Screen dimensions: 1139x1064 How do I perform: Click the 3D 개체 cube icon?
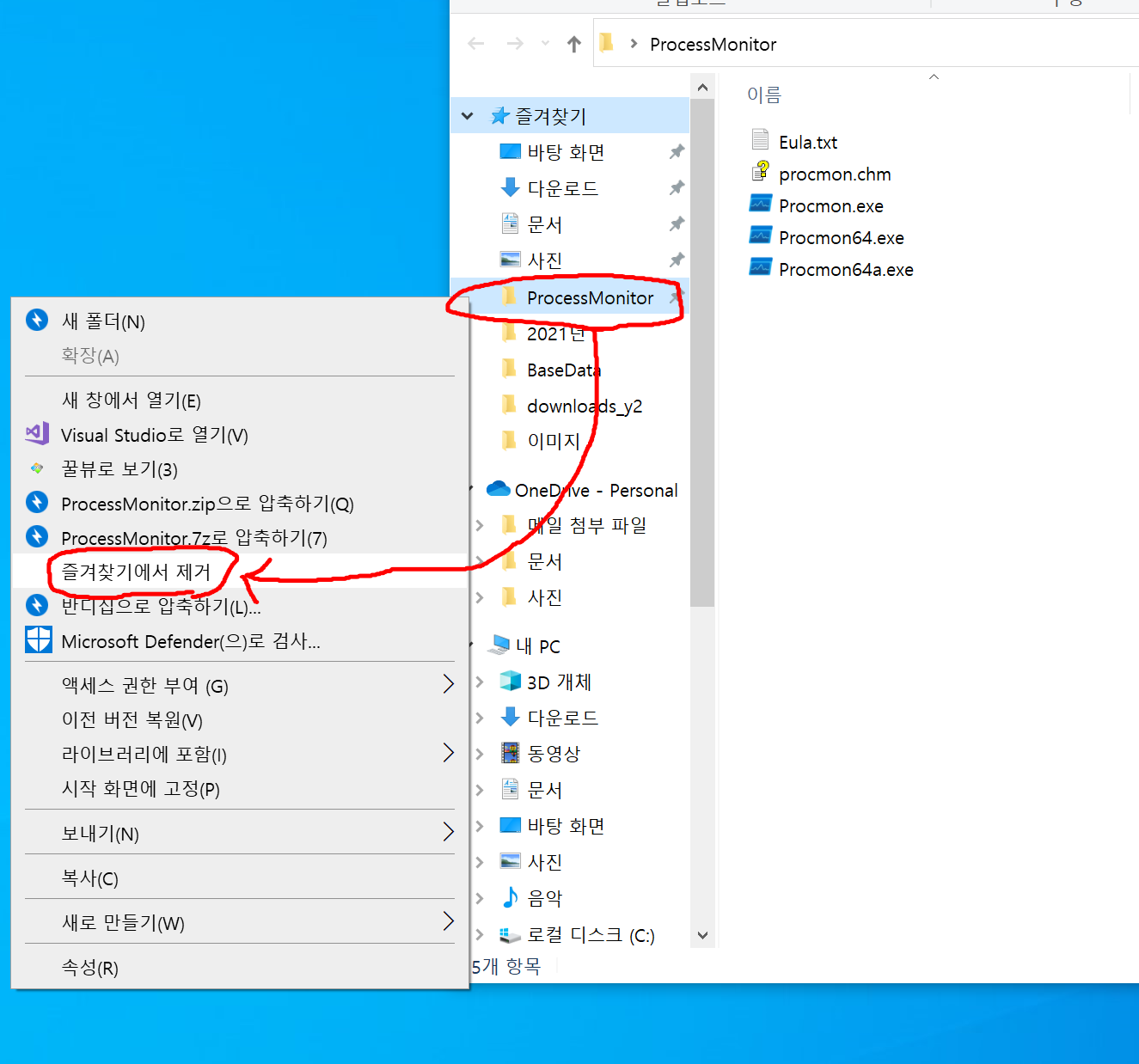tap(511, 682)
